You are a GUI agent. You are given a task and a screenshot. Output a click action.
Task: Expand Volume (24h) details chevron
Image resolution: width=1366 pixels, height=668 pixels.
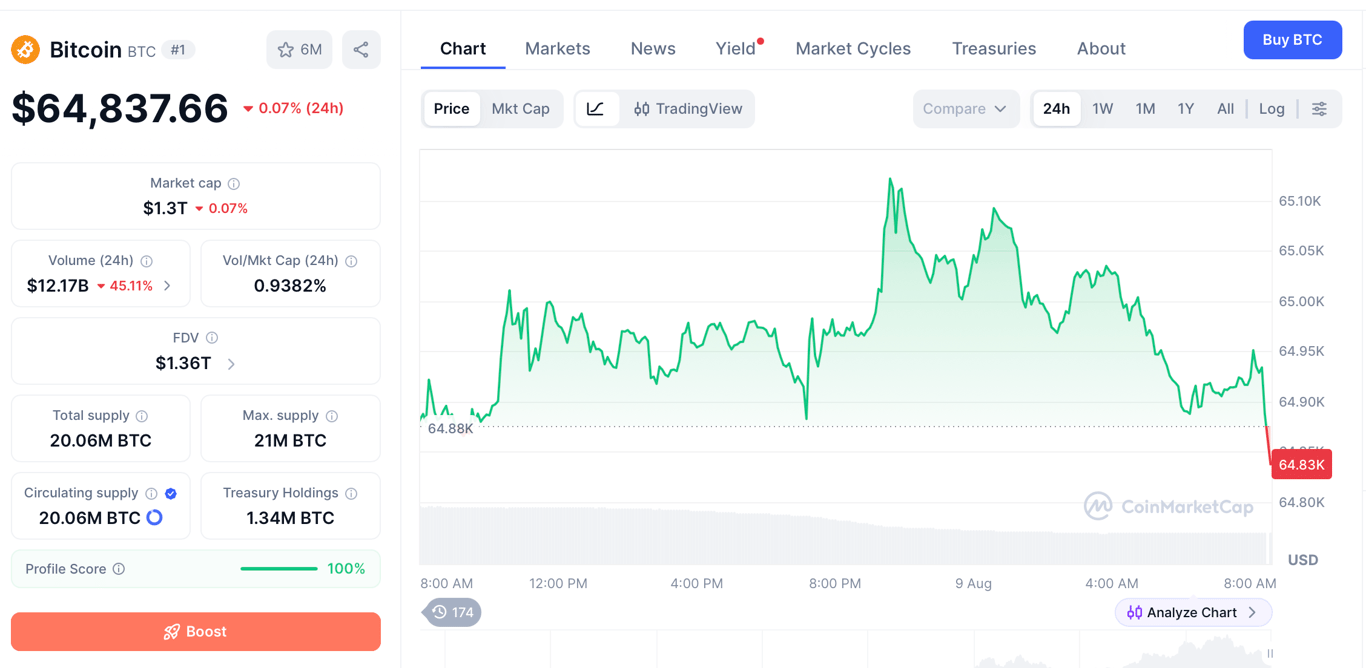click(168, 286)
